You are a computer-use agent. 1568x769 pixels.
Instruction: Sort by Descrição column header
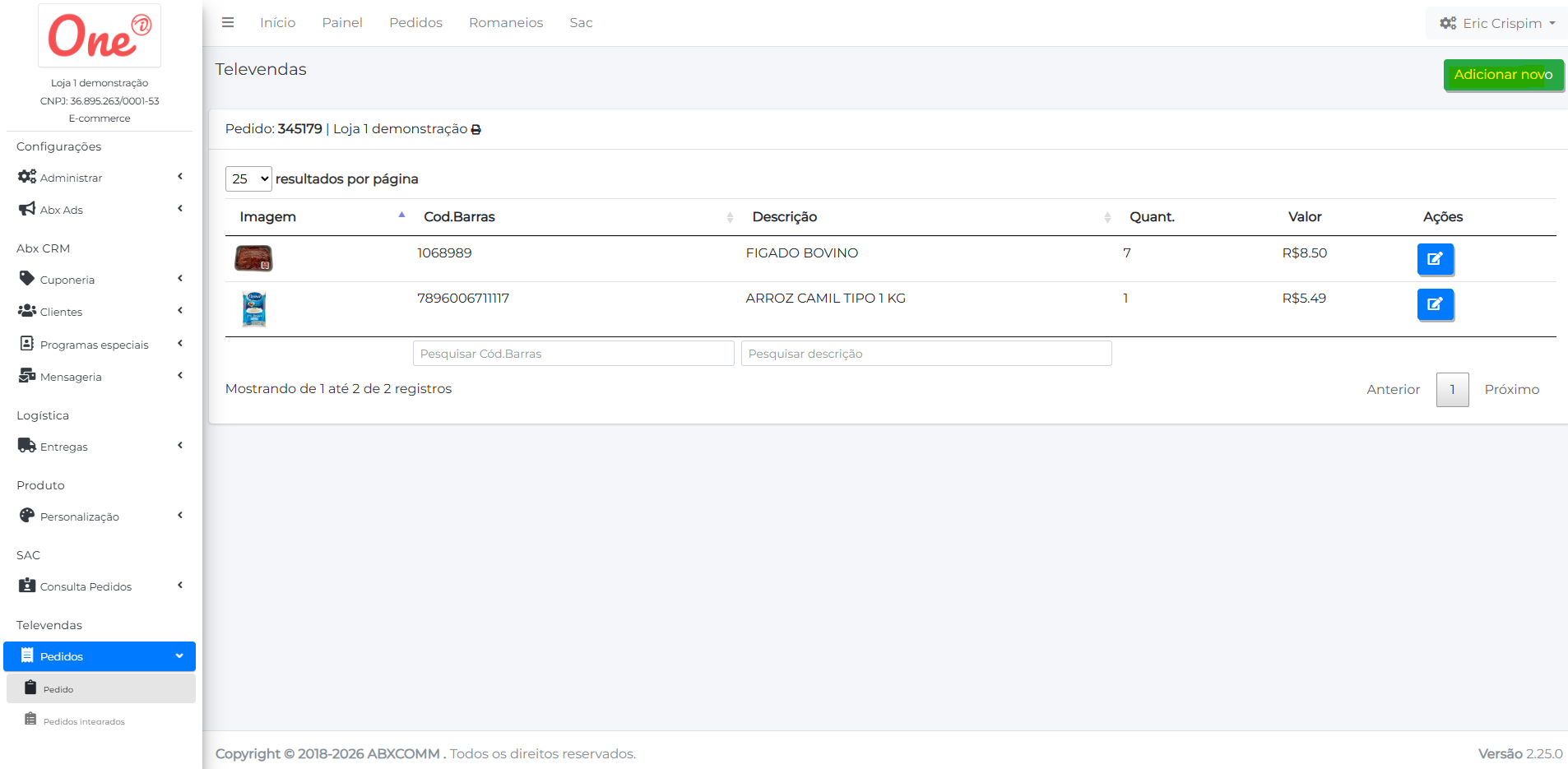pos(784,217)
